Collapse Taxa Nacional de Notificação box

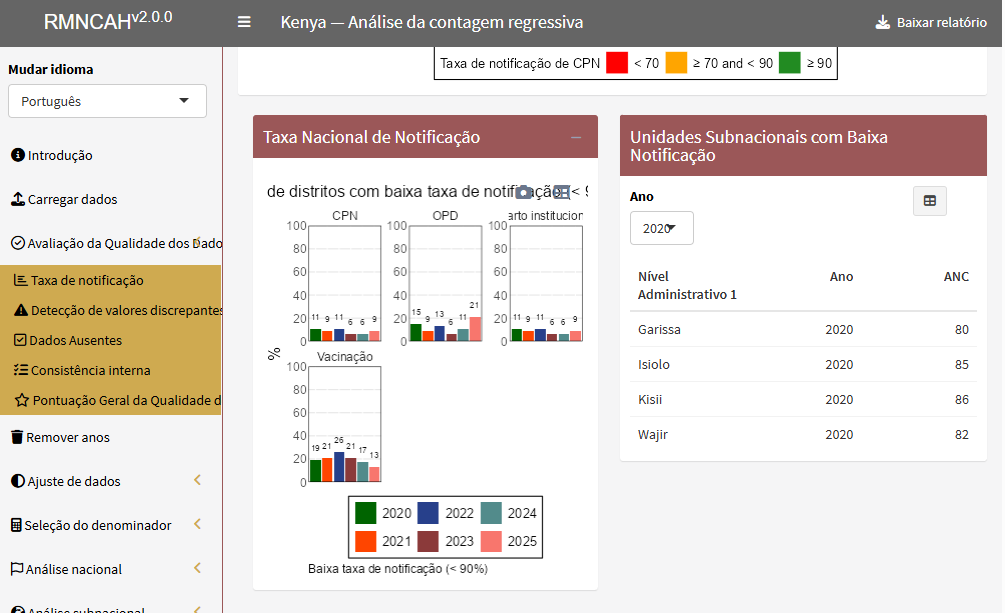[x=576, y=137]
